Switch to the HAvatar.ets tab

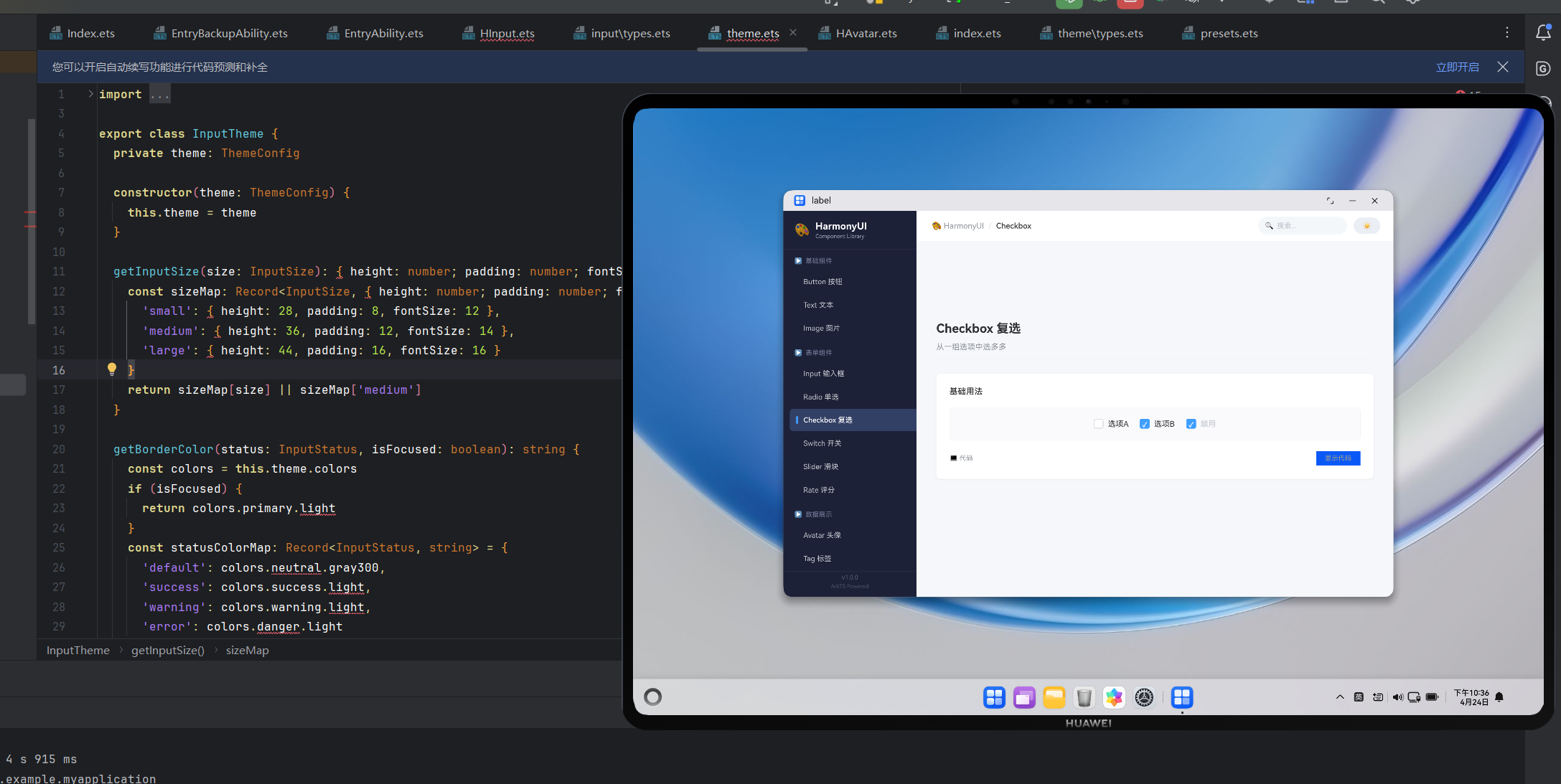click(866, 34)
